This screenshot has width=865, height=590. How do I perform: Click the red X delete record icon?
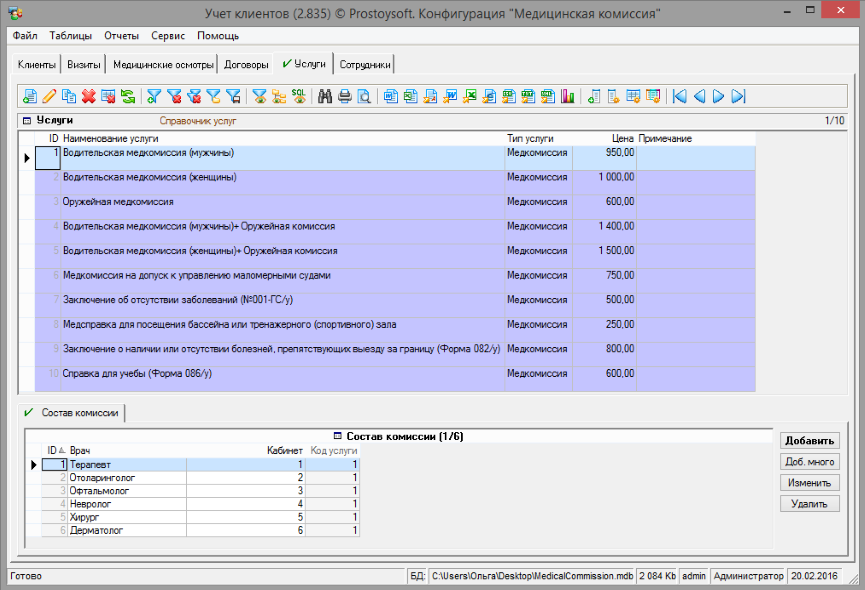pos(88,97)
